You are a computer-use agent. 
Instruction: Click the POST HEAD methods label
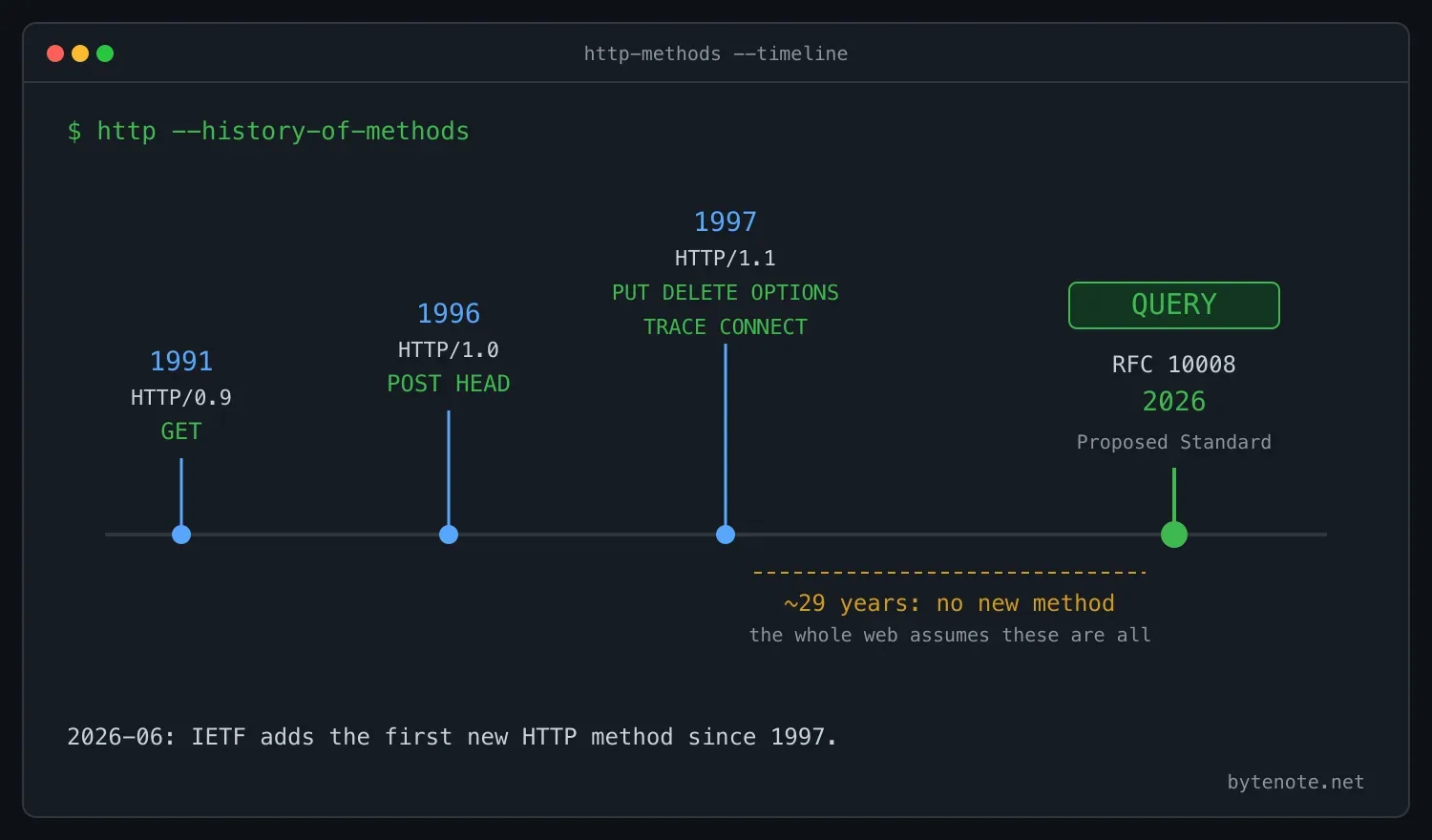[x=449, y=384]
